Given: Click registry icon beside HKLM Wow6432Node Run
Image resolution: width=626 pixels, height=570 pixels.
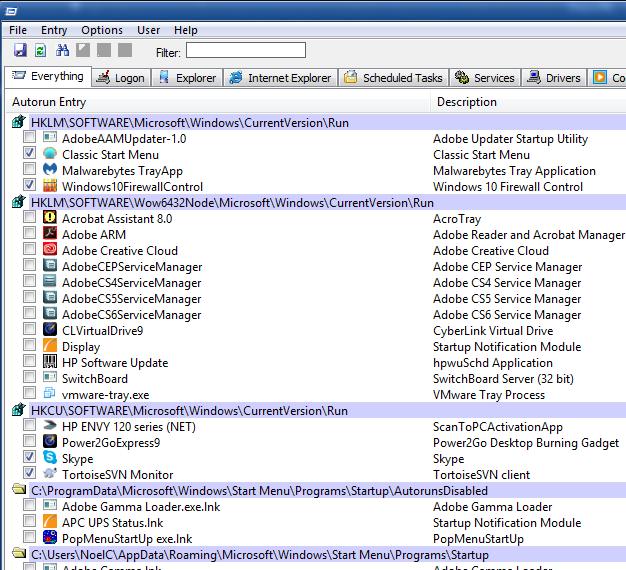Looking at the screenshot, I should point(19,202).
